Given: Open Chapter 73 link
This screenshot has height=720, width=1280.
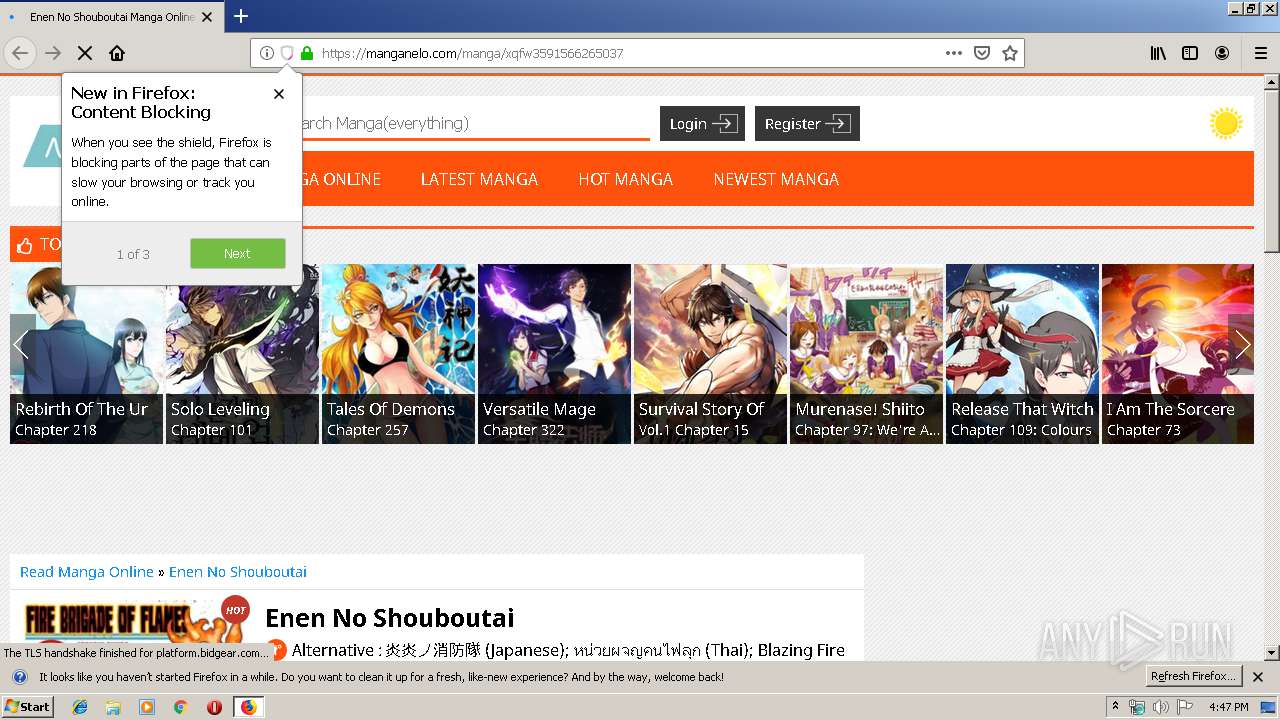Looking at the screenshot, I should coord(1144,430).
